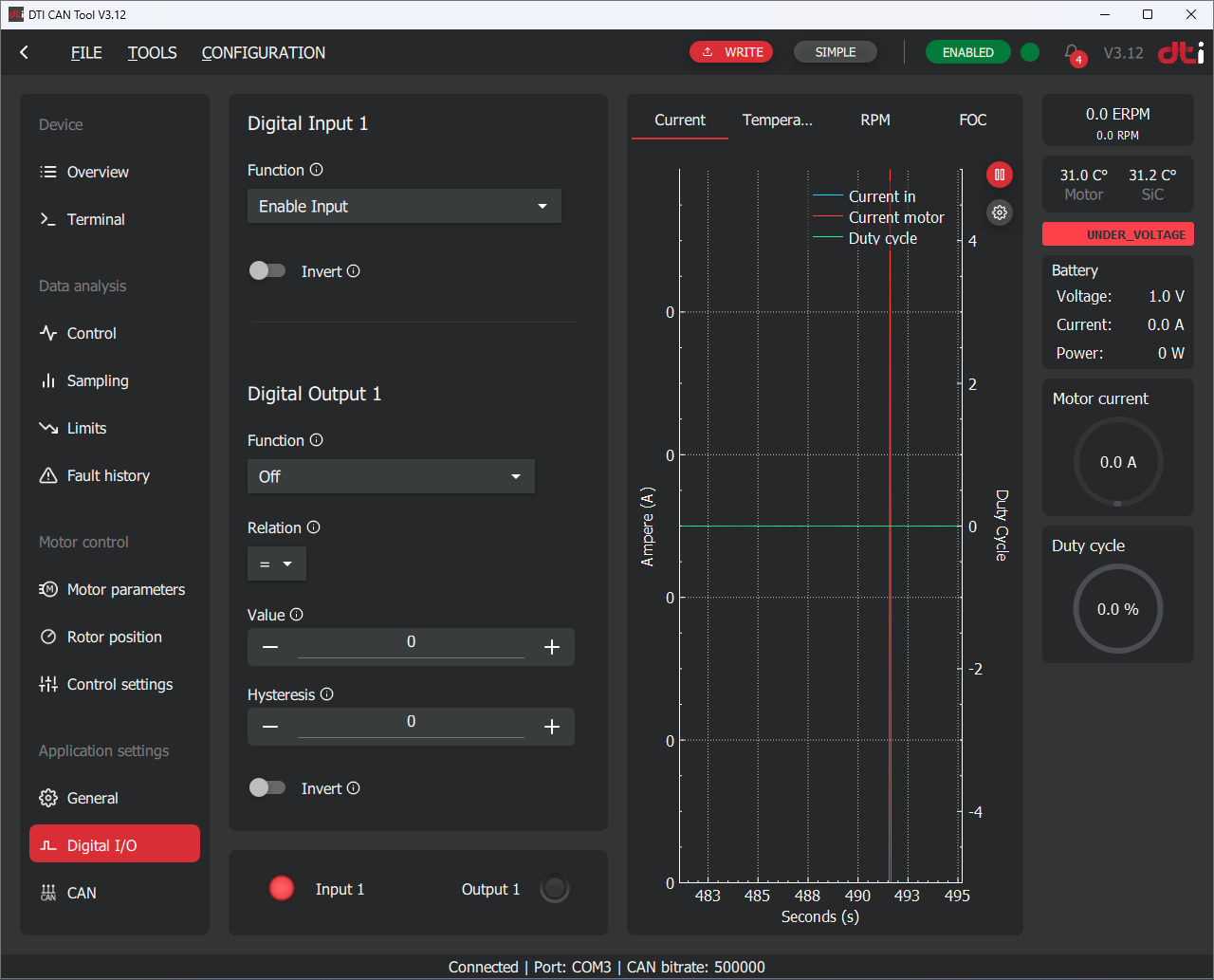
Task: Open the notifications bell with badge 4
Action: point(1073,54)
